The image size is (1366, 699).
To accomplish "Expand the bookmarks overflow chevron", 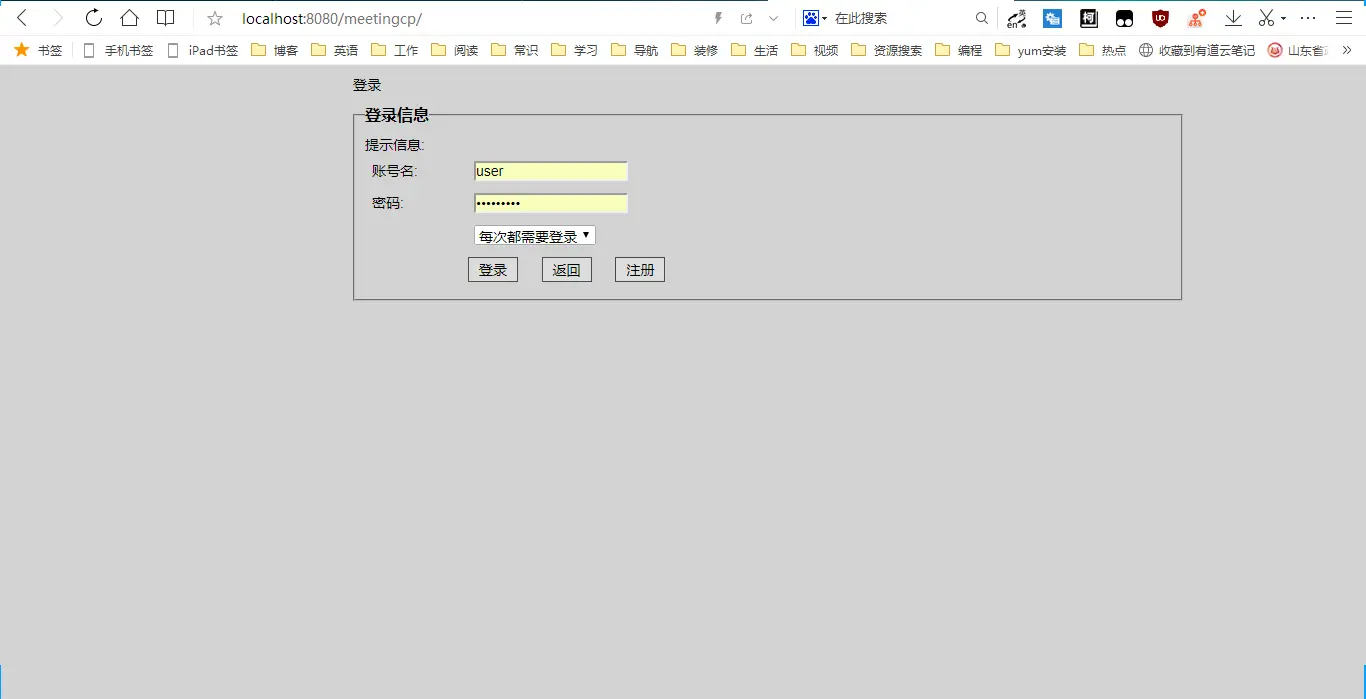I will (x=1346, y=50).
